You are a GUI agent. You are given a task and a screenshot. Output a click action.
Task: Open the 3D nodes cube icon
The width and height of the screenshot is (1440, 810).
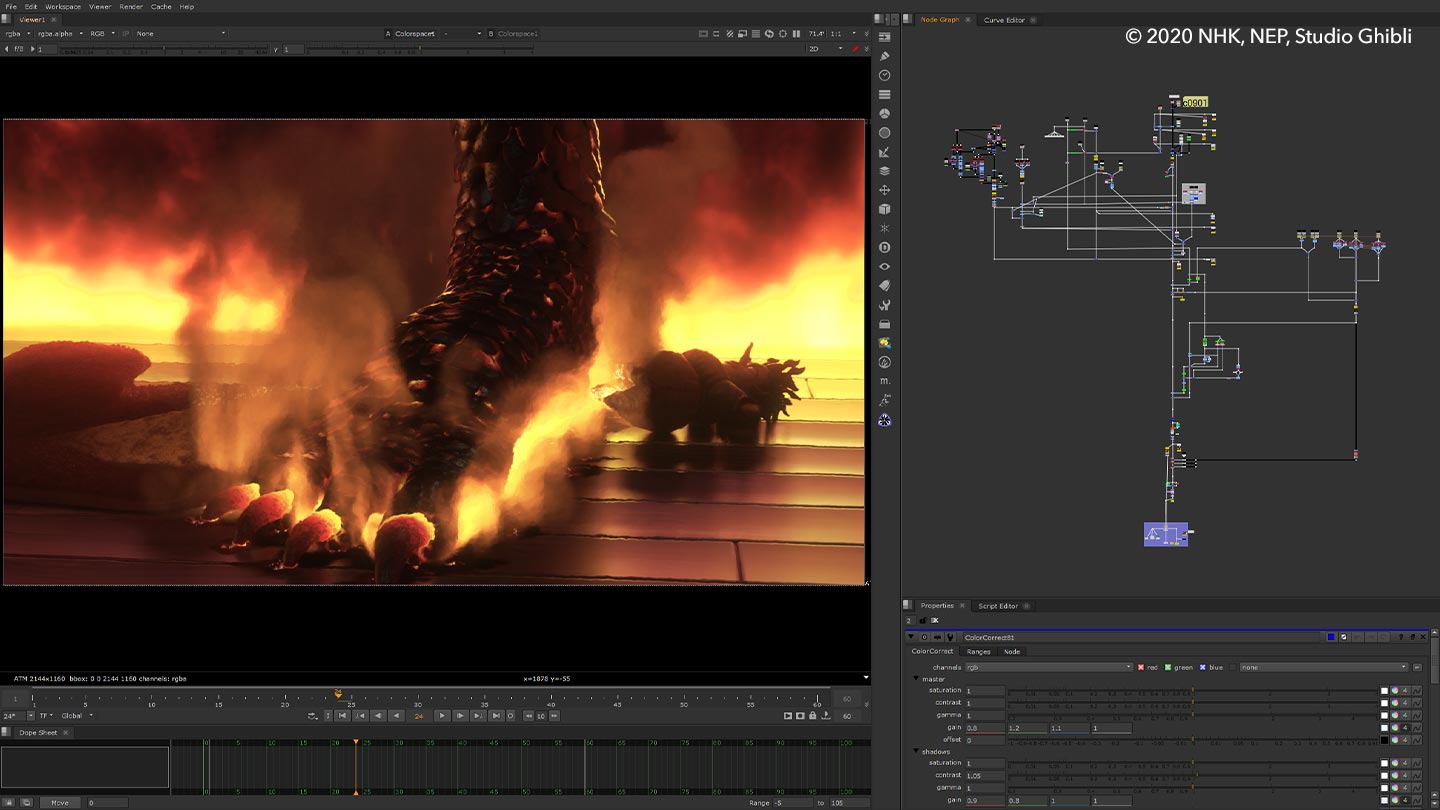(885, 209)
